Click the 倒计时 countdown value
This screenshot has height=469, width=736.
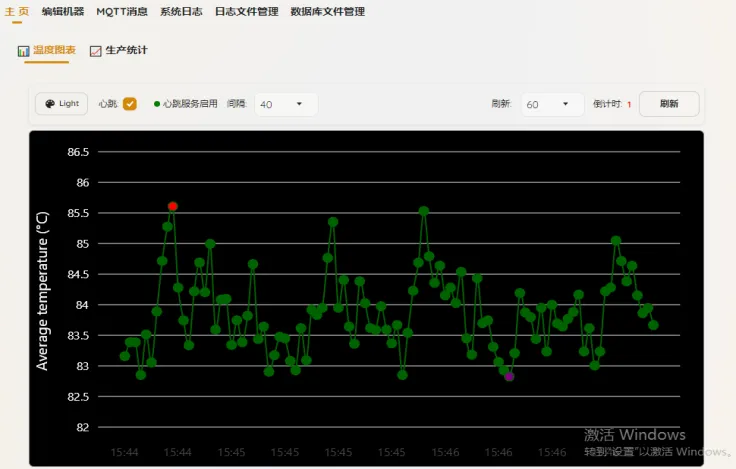[629, 104]
